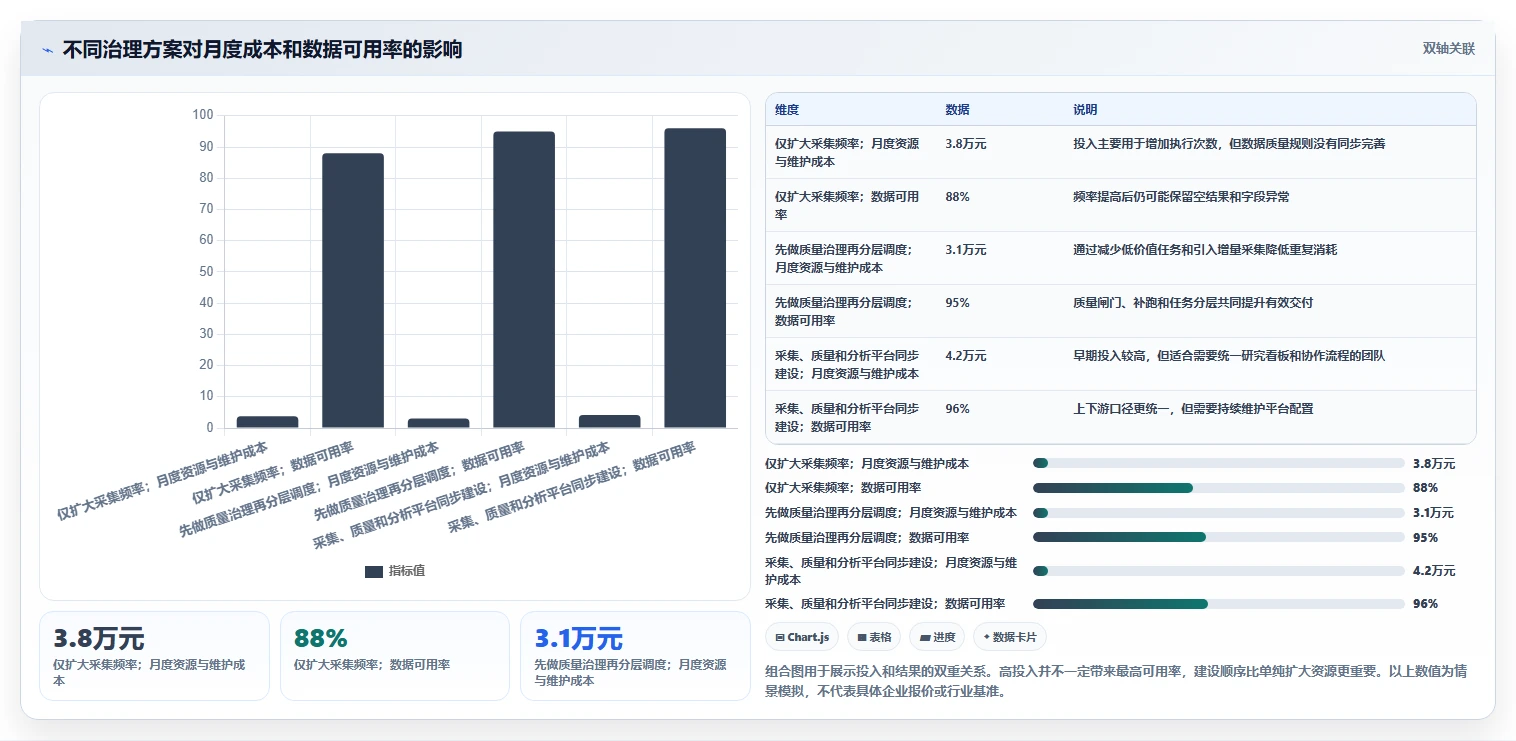
Task: Click the tallest 96 chart bar
Action: pos(695,278)
